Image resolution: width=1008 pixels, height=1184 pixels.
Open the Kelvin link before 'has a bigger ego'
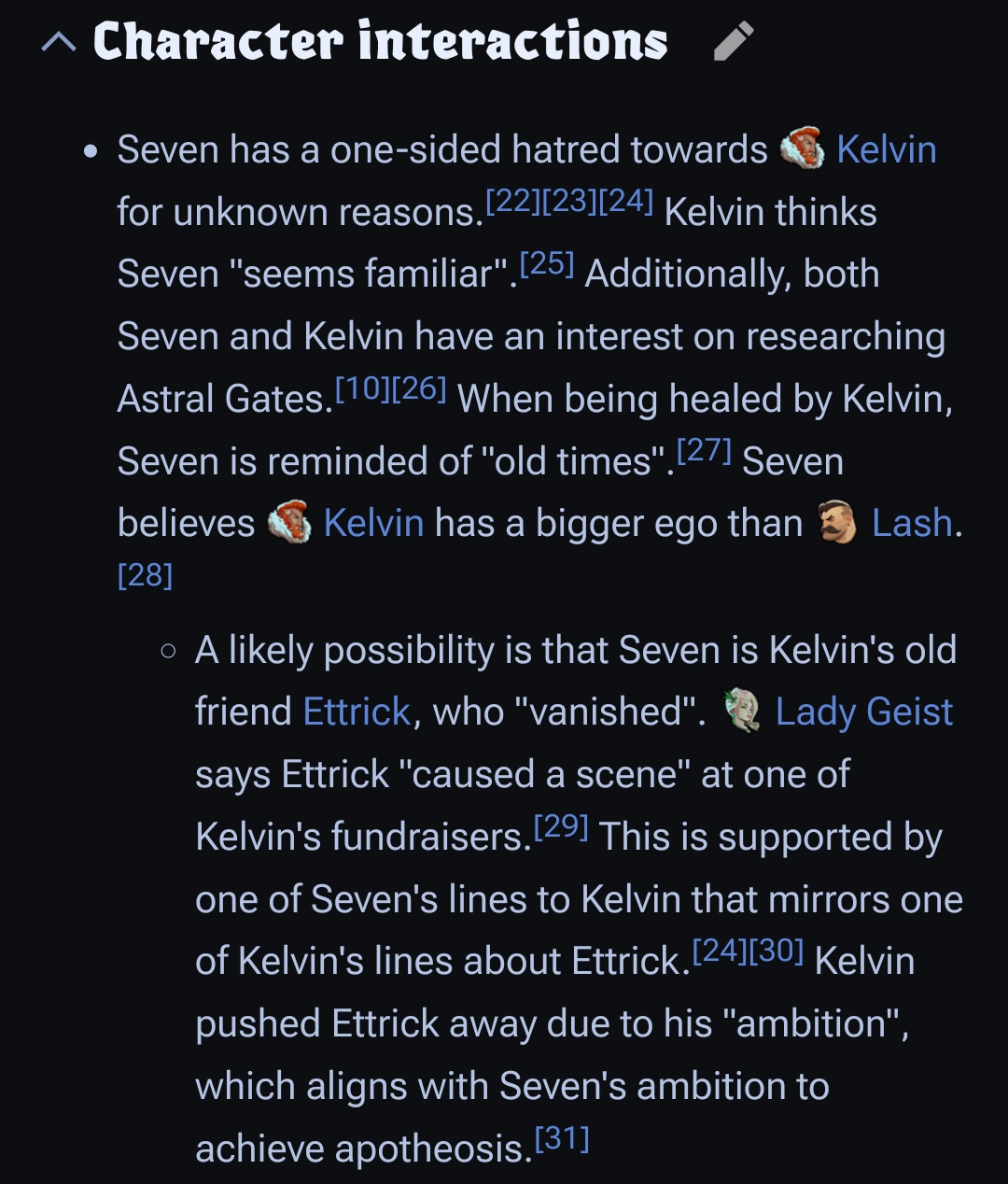[x=373, y=523]
